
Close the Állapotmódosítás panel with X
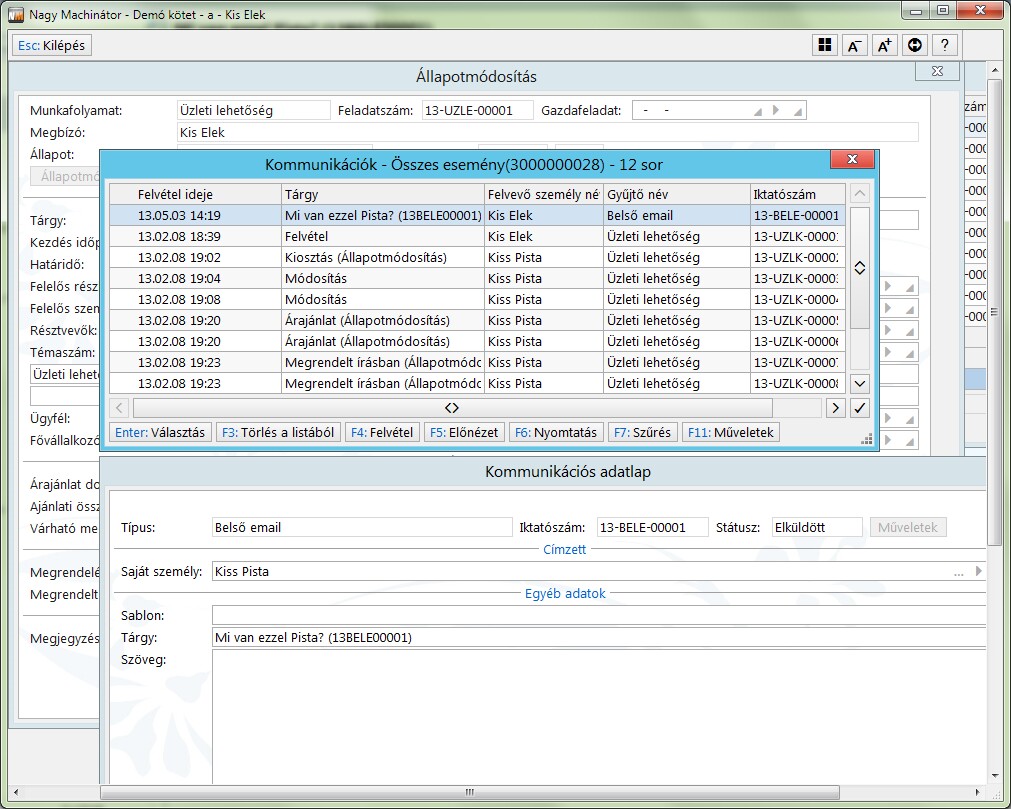pyautogui.click(x=937, y=71)
